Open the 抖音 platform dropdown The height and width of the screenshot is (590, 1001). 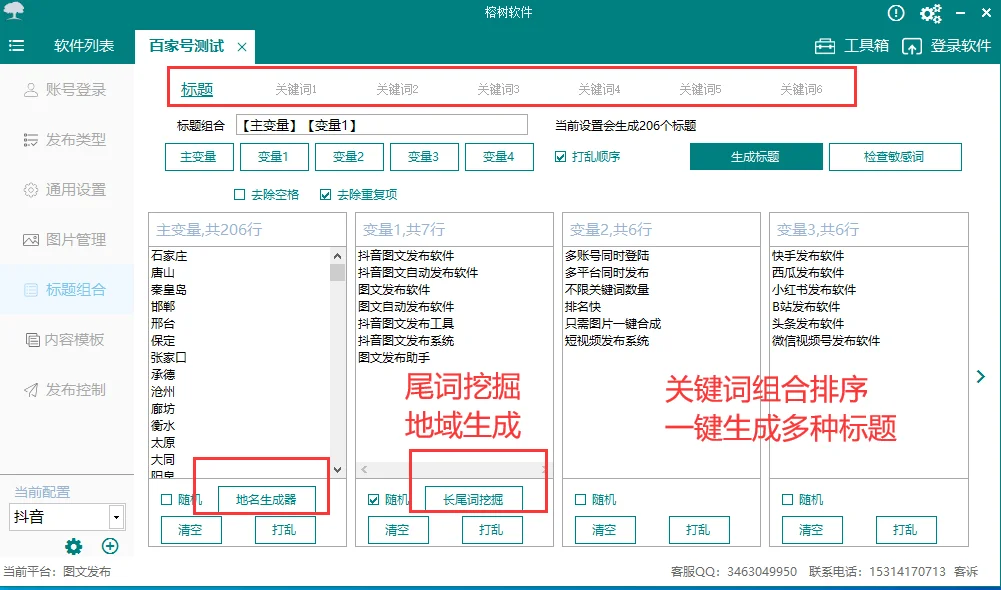click(x=65, y=515)
